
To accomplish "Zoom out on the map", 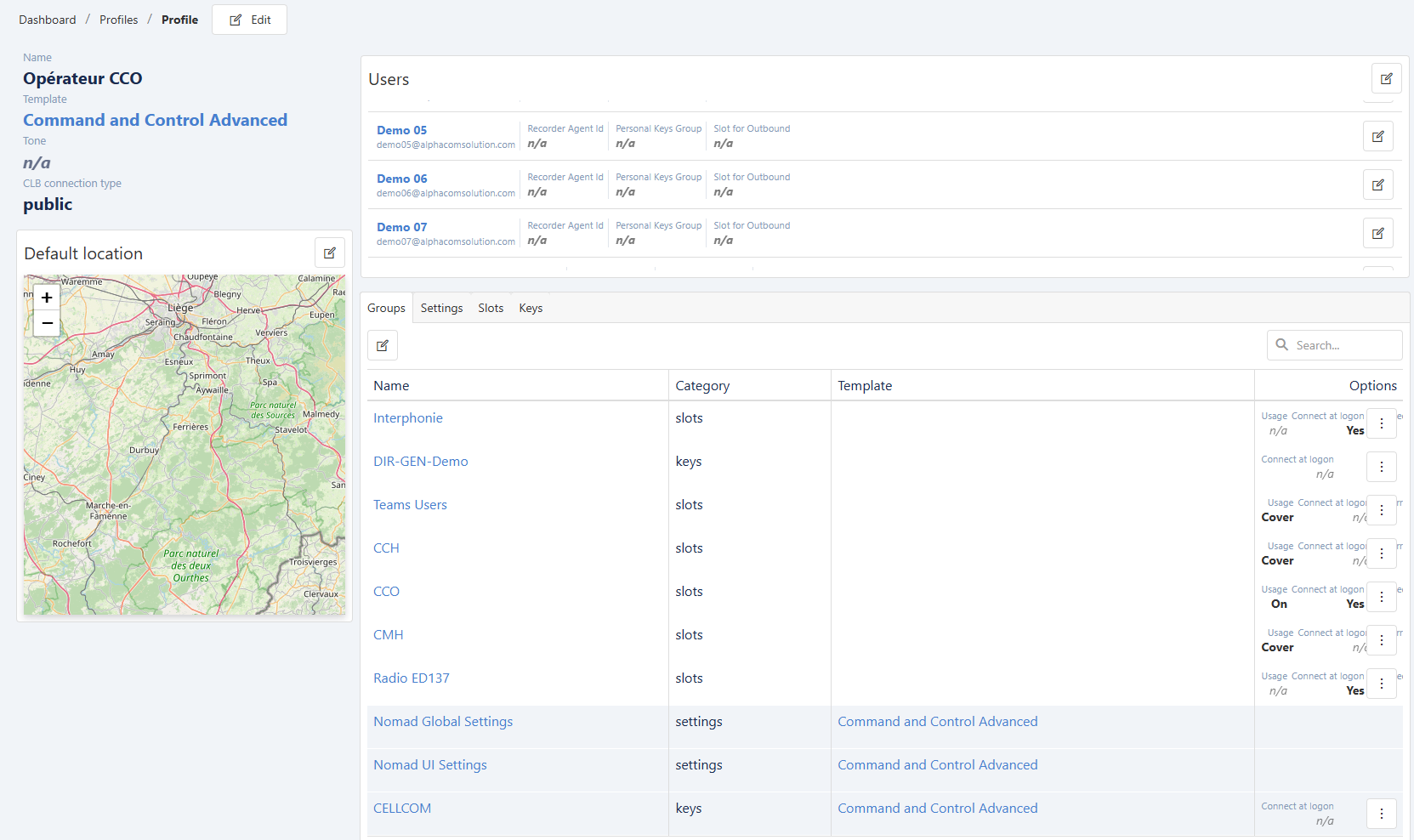I will pos(47,323).
